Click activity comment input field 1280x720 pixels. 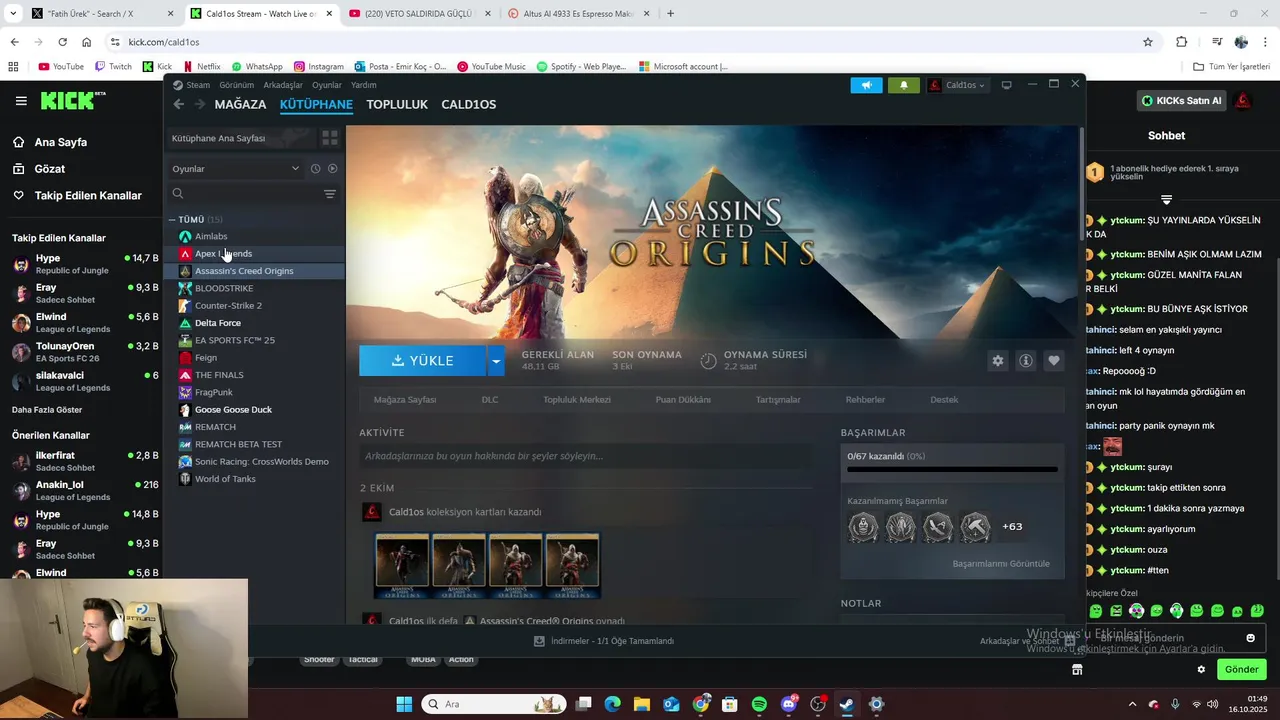click(x=585, y=456)
